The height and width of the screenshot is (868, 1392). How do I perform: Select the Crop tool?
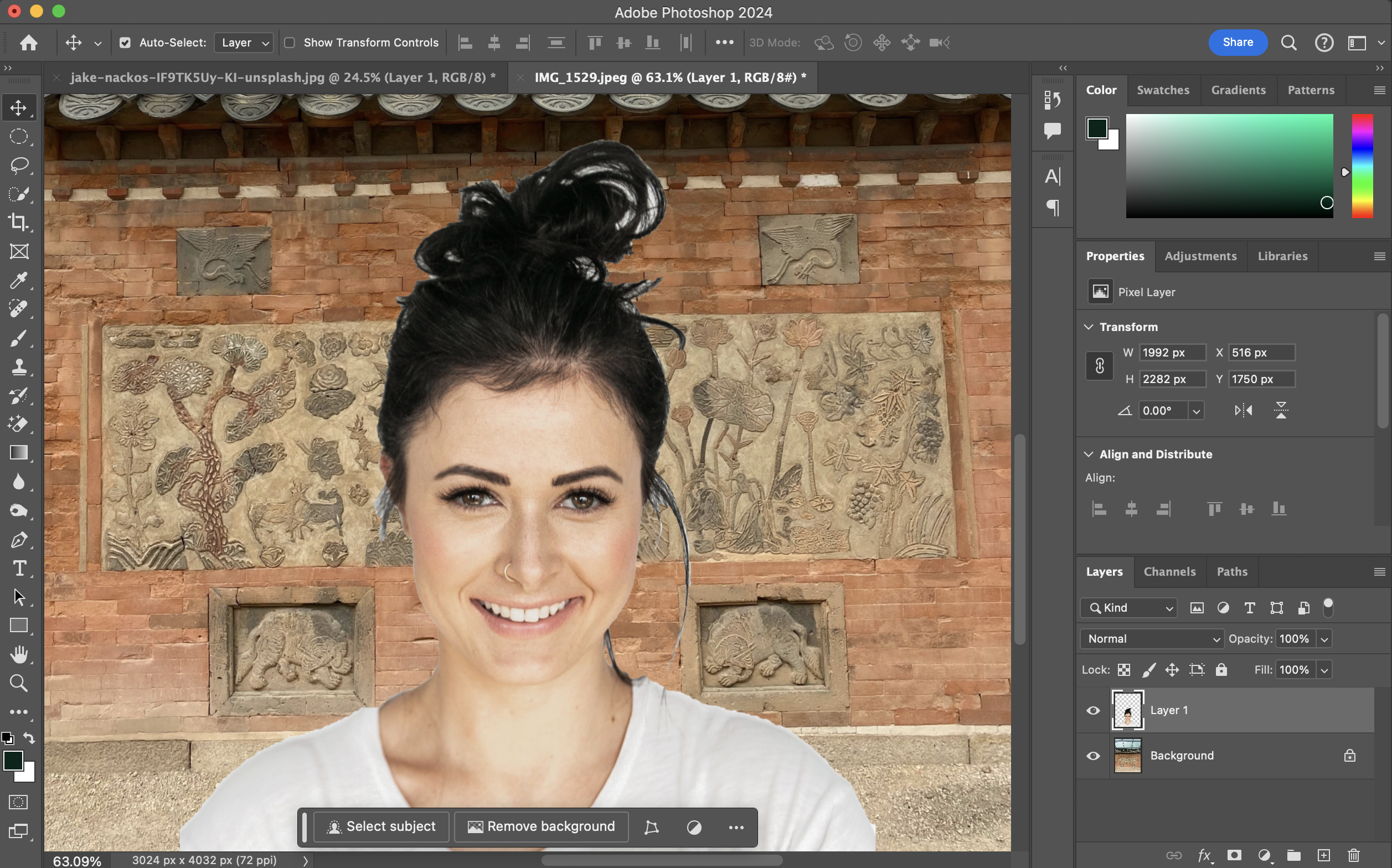18,223
